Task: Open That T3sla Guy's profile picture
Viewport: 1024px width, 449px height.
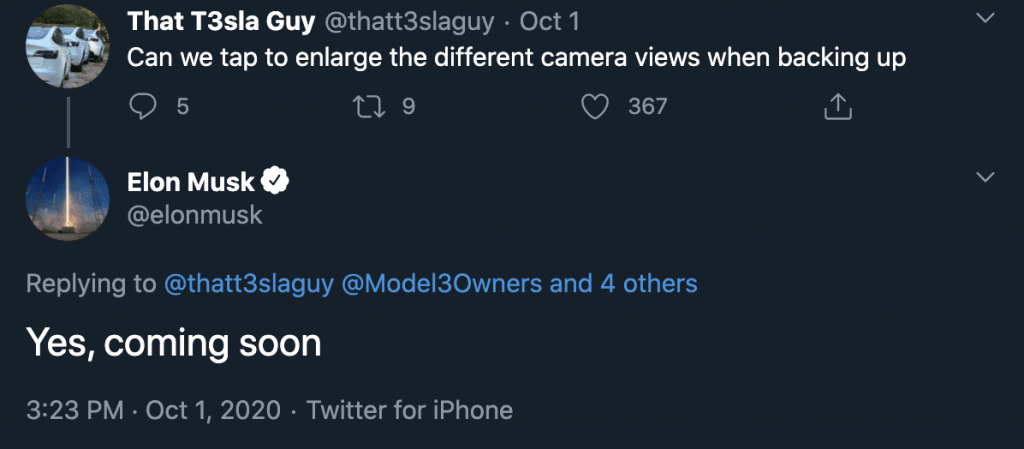Action: pos(68,43)
